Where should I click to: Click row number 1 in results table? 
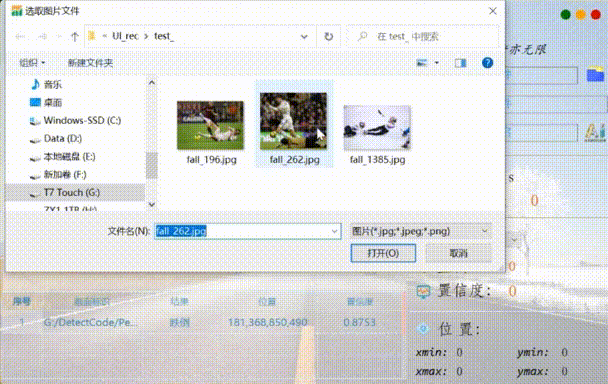tap(22, 322)
